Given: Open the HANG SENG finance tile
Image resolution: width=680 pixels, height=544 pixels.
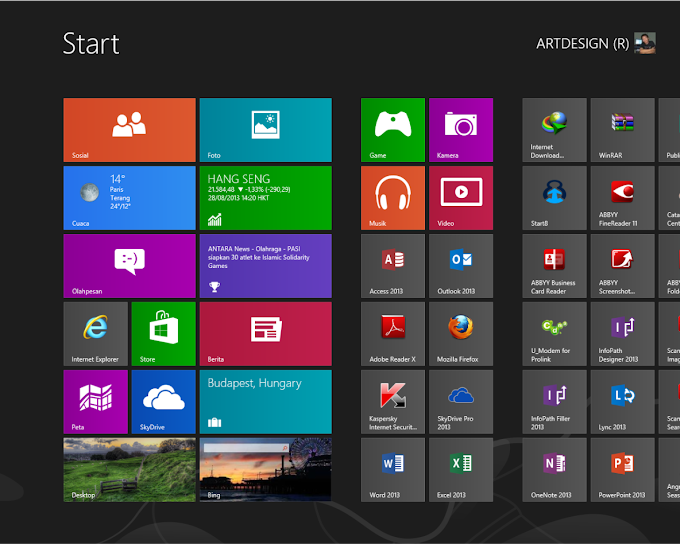Looking at the screenshot, I should point(265,198).
